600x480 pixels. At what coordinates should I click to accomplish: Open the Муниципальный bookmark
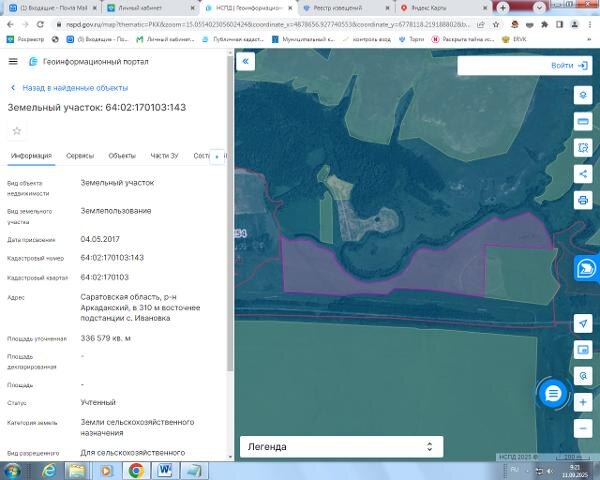(303, 39)
